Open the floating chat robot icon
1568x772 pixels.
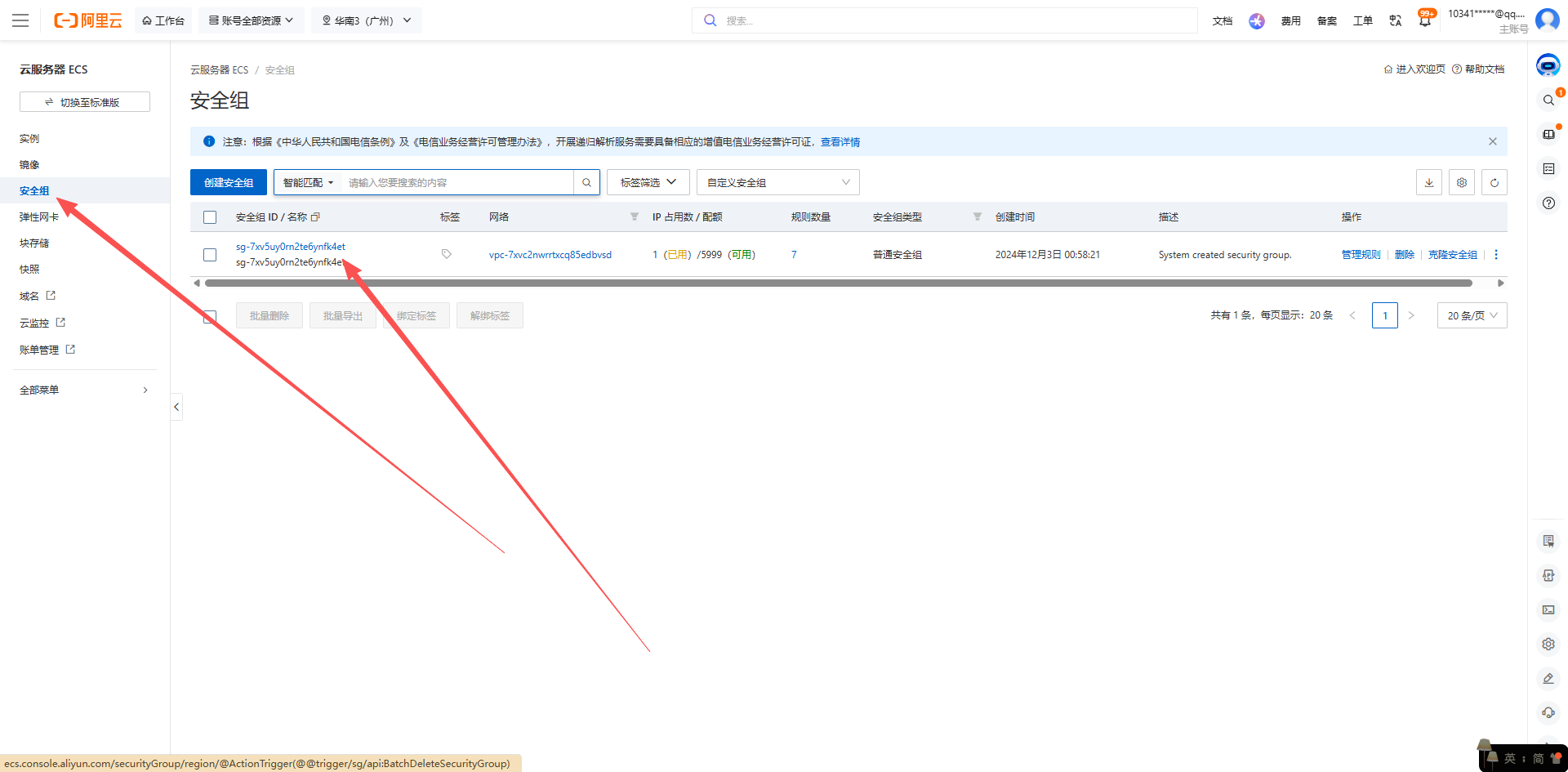point(1548,65)
